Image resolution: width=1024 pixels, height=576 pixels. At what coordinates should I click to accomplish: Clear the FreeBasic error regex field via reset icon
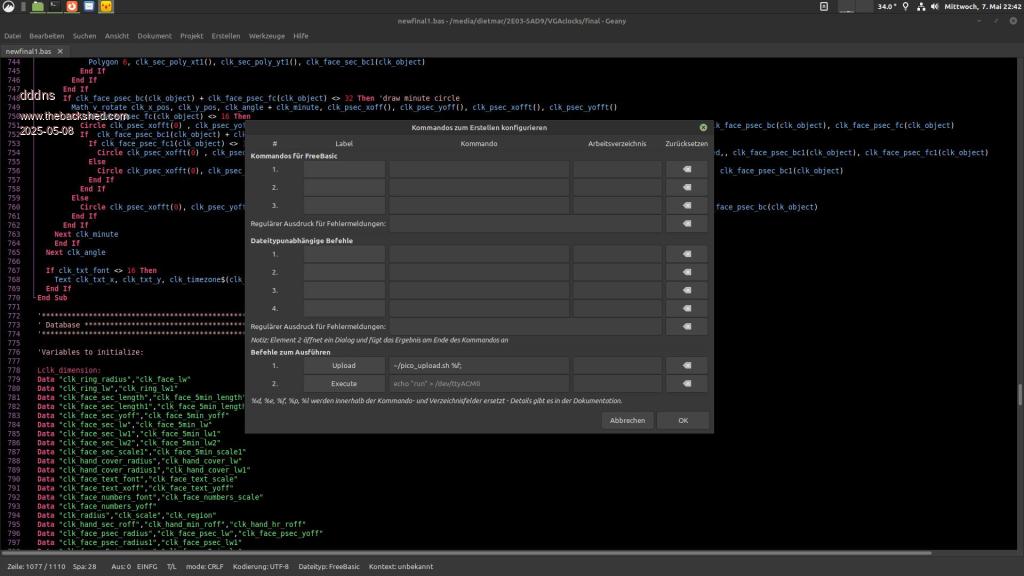coord(687,223)
